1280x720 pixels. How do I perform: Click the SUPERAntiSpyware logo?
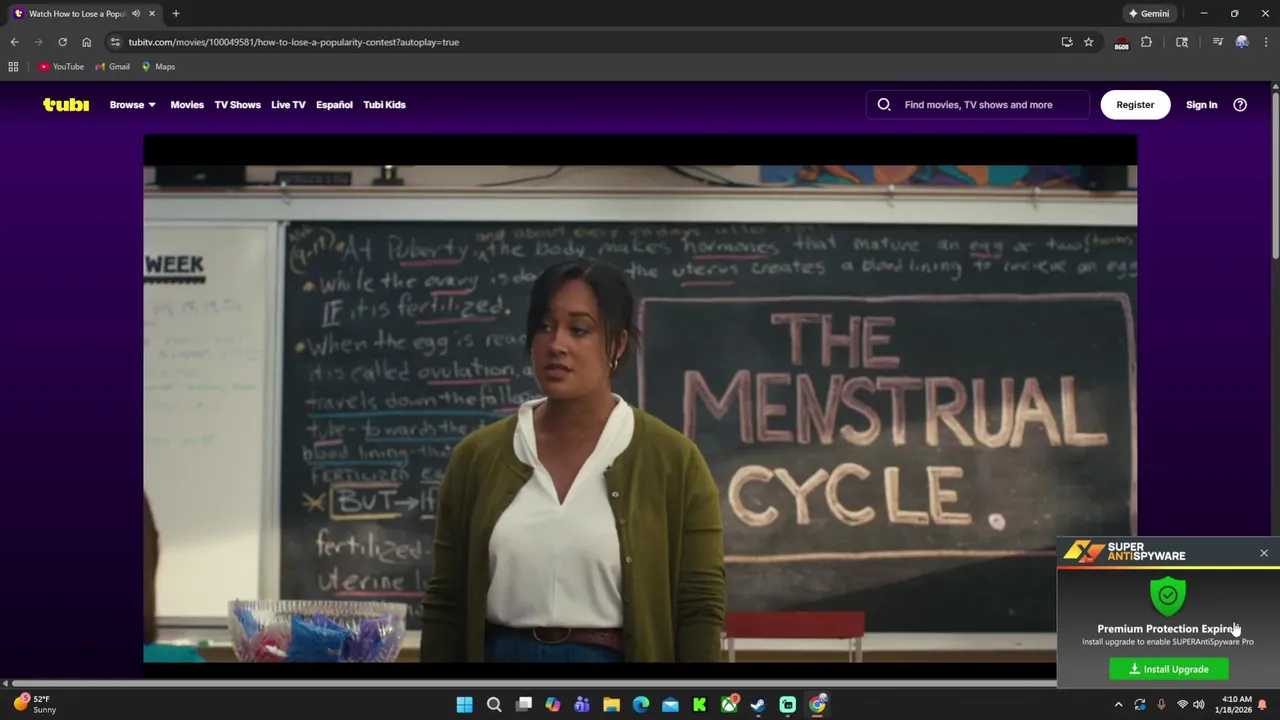coord(1124,552)
